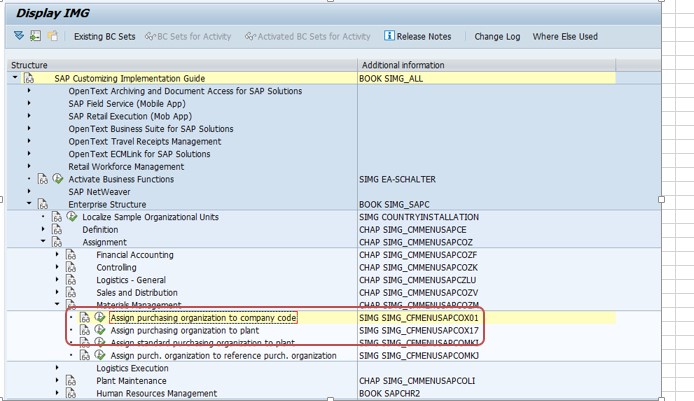Expand Sales and Distribution node
The height and width of the screenshot is (401, 694).
[x=57, y=292]
